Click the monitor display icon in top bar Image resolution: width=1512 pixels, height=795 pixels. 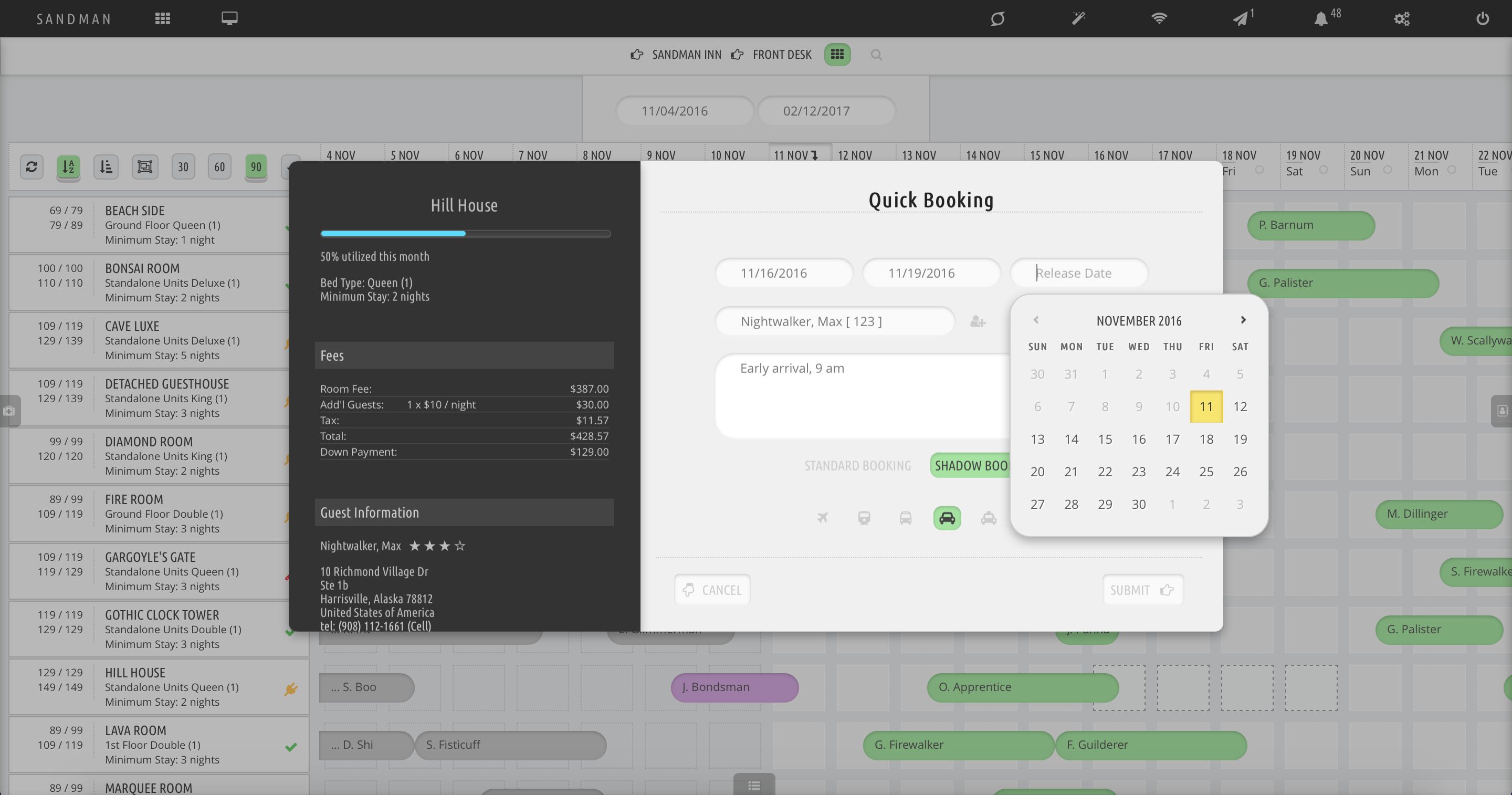pos(229,18)
